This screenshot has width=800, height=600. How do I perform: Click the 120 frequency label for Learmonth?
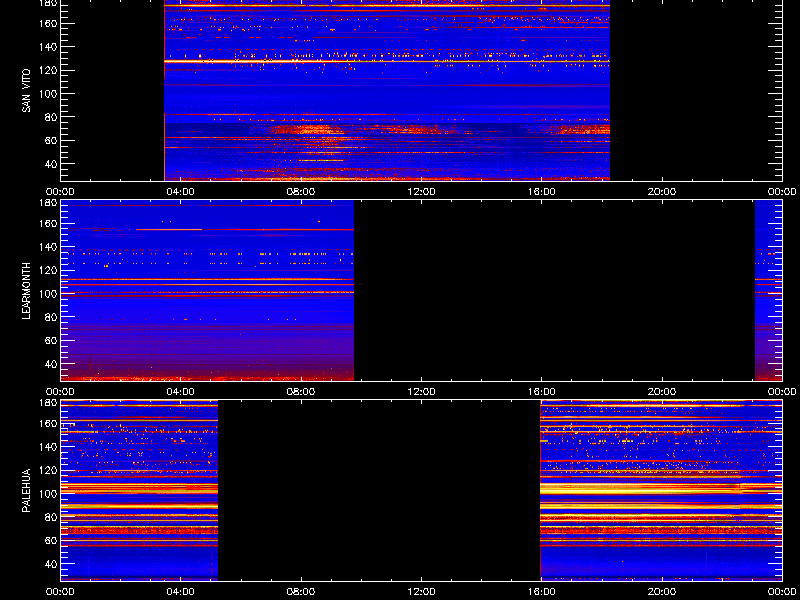(x=48, y=270)
